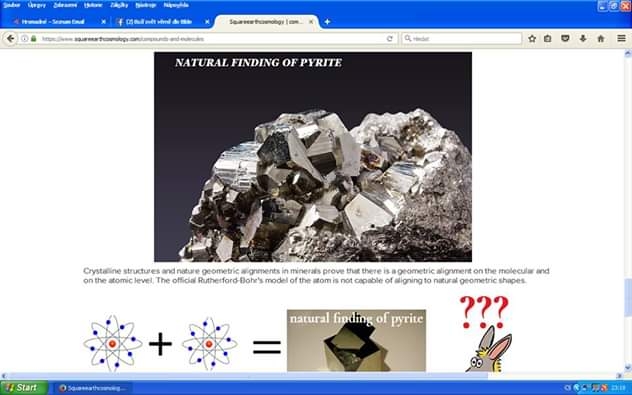Go to the home page icon
This screenshot has height=395, width=632.
pos(601,39)
